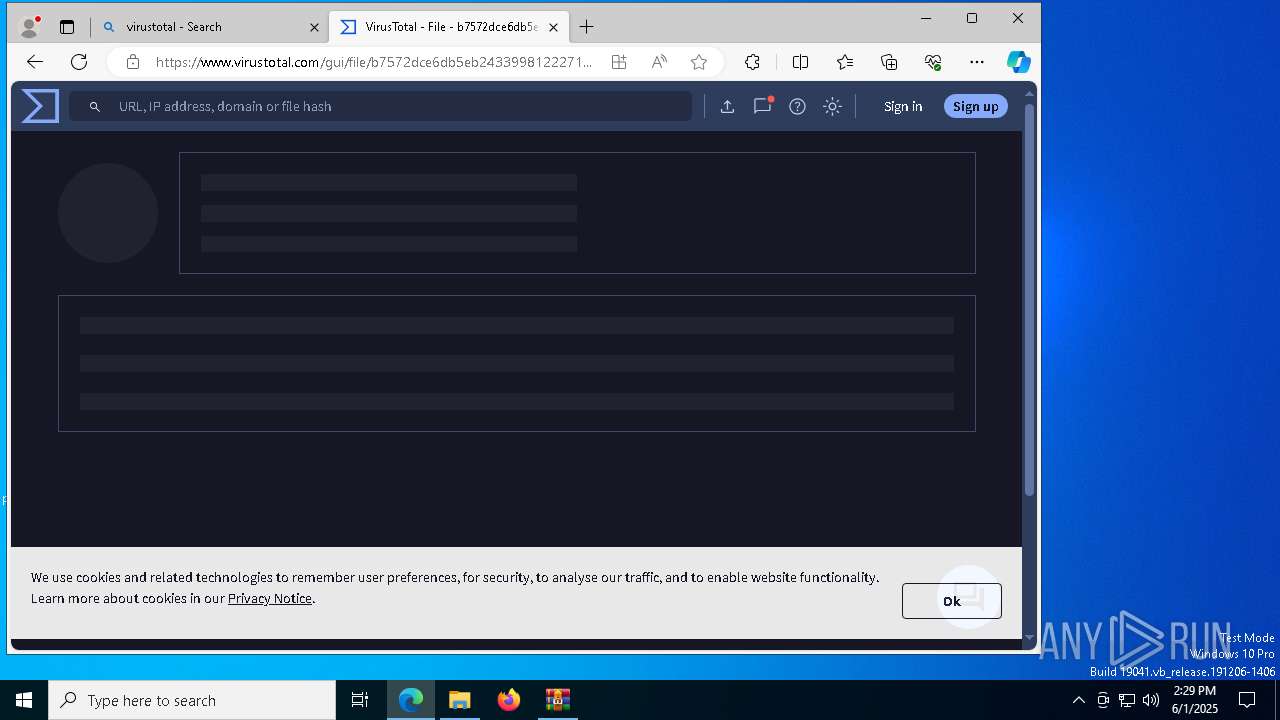Reload the page with the refresh icon
This screenshot has height=720, width=1280.
click(79, 62)
